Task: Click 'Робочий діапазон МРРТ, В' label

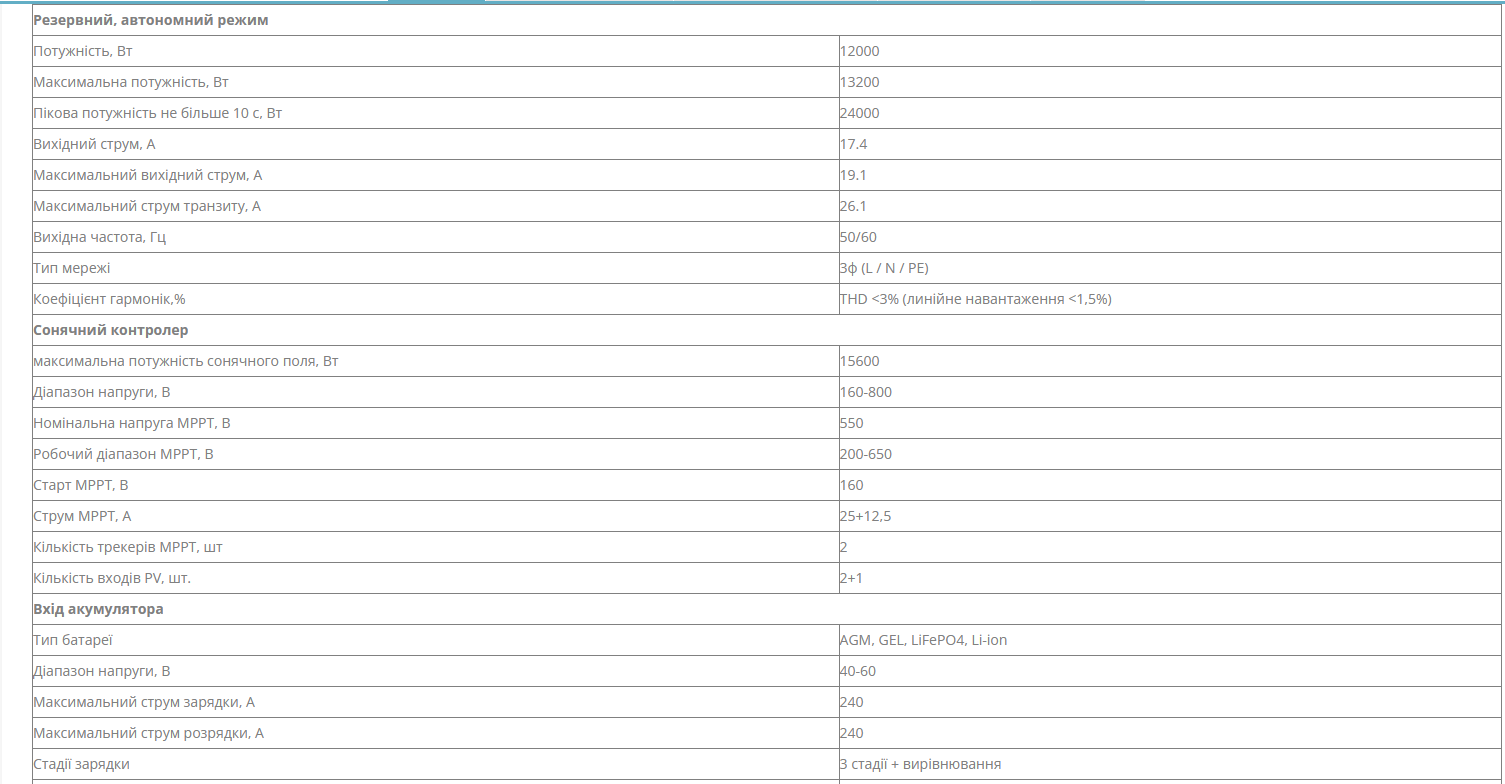Action: click(x=124, y=454)
